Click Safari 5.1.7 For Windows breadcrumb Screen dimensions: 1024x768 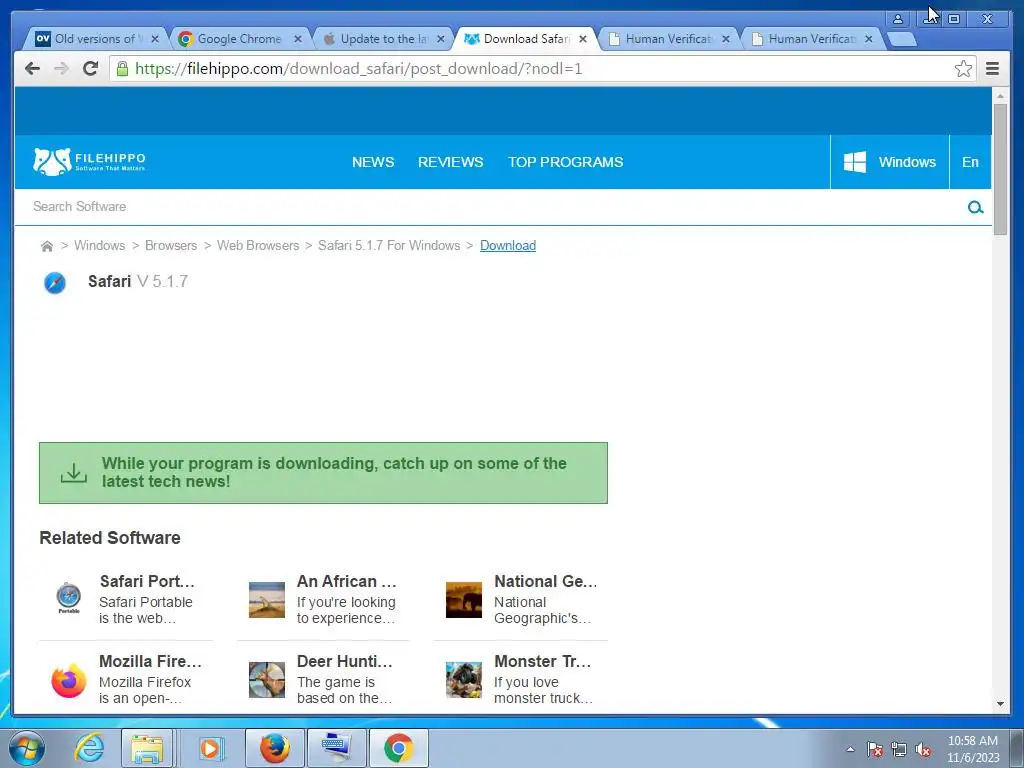click(389, 246)
